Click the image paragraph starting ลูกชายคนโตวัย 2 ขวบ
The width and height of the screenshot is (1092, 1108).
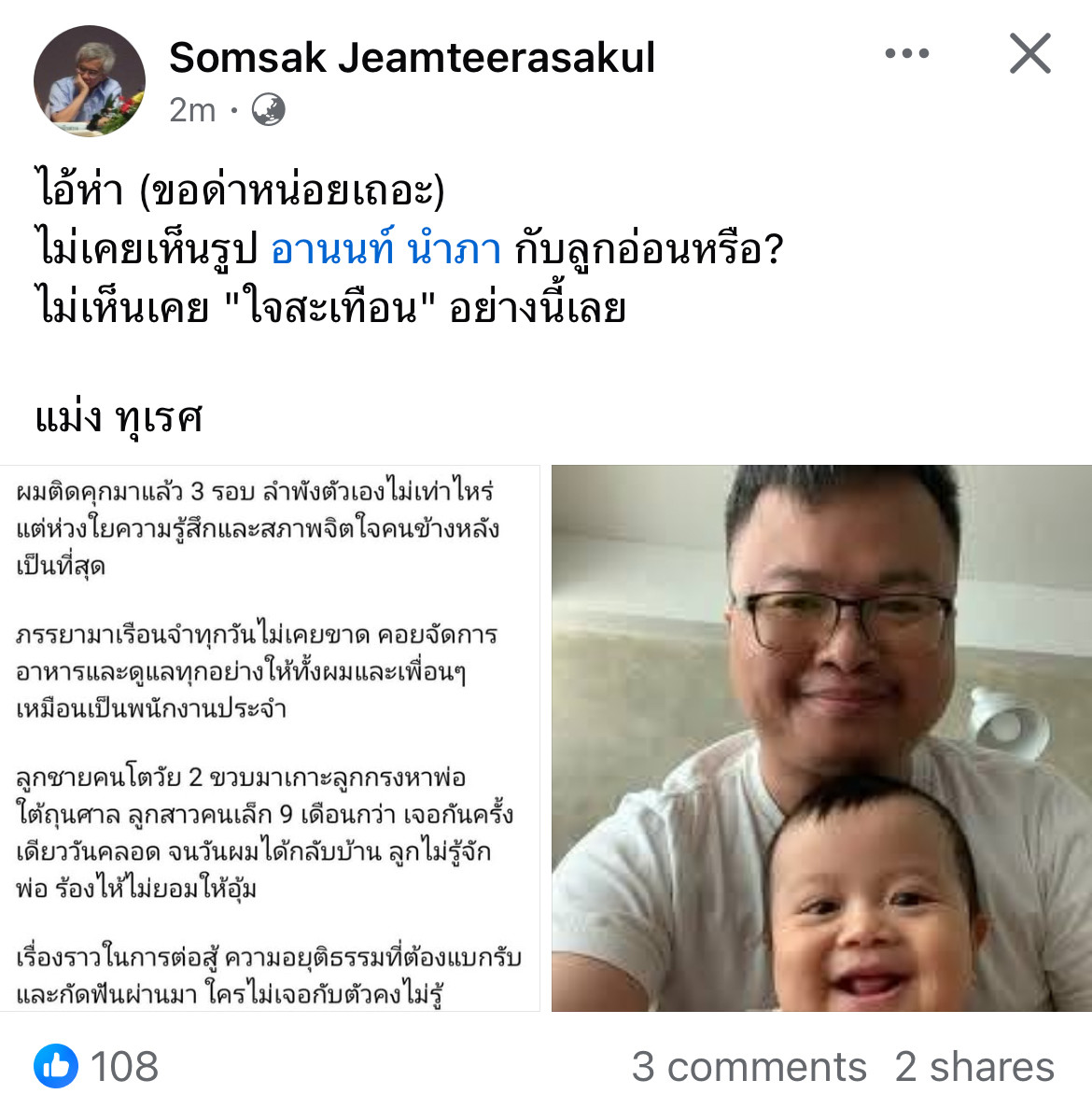tap(265, 833)
